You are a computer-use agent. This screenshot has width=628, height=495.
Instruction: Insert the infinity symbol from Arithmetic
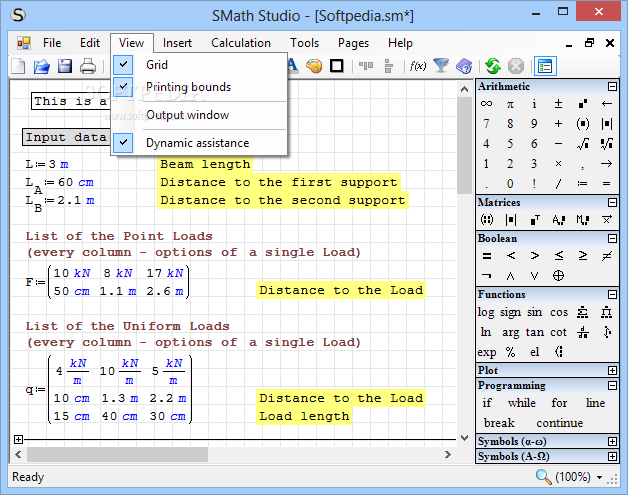(x=486, y=104)
